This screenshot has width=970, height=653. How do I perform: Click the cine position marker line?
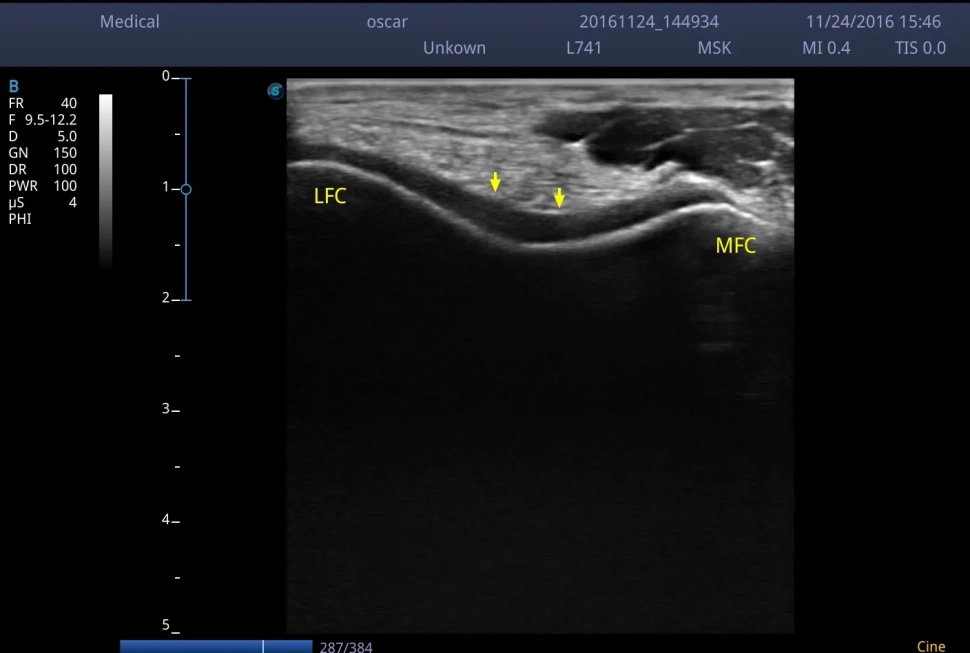[263, 647]
